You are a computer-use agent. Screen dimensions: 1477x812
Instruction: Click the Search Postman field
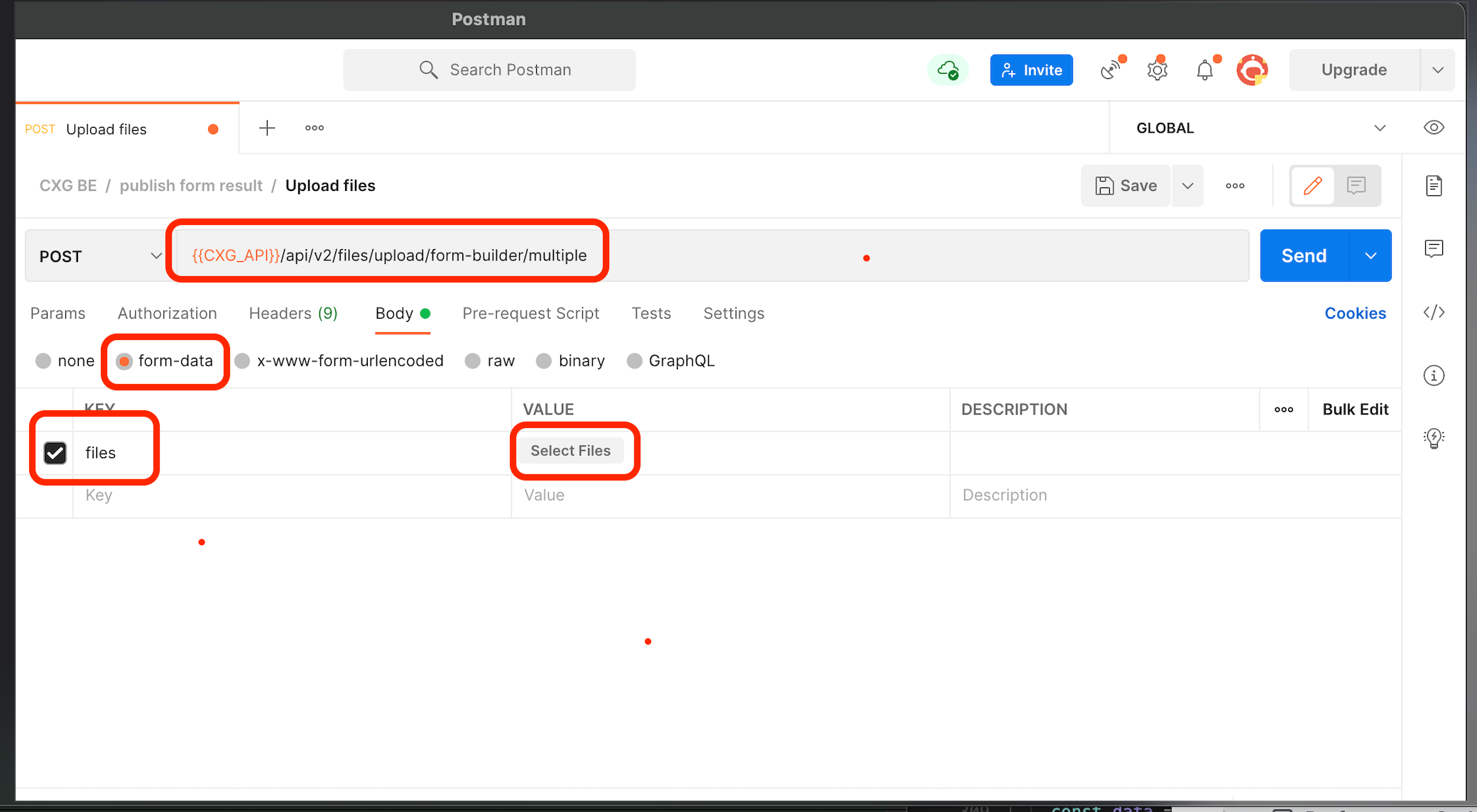click(x=489, y=70)
